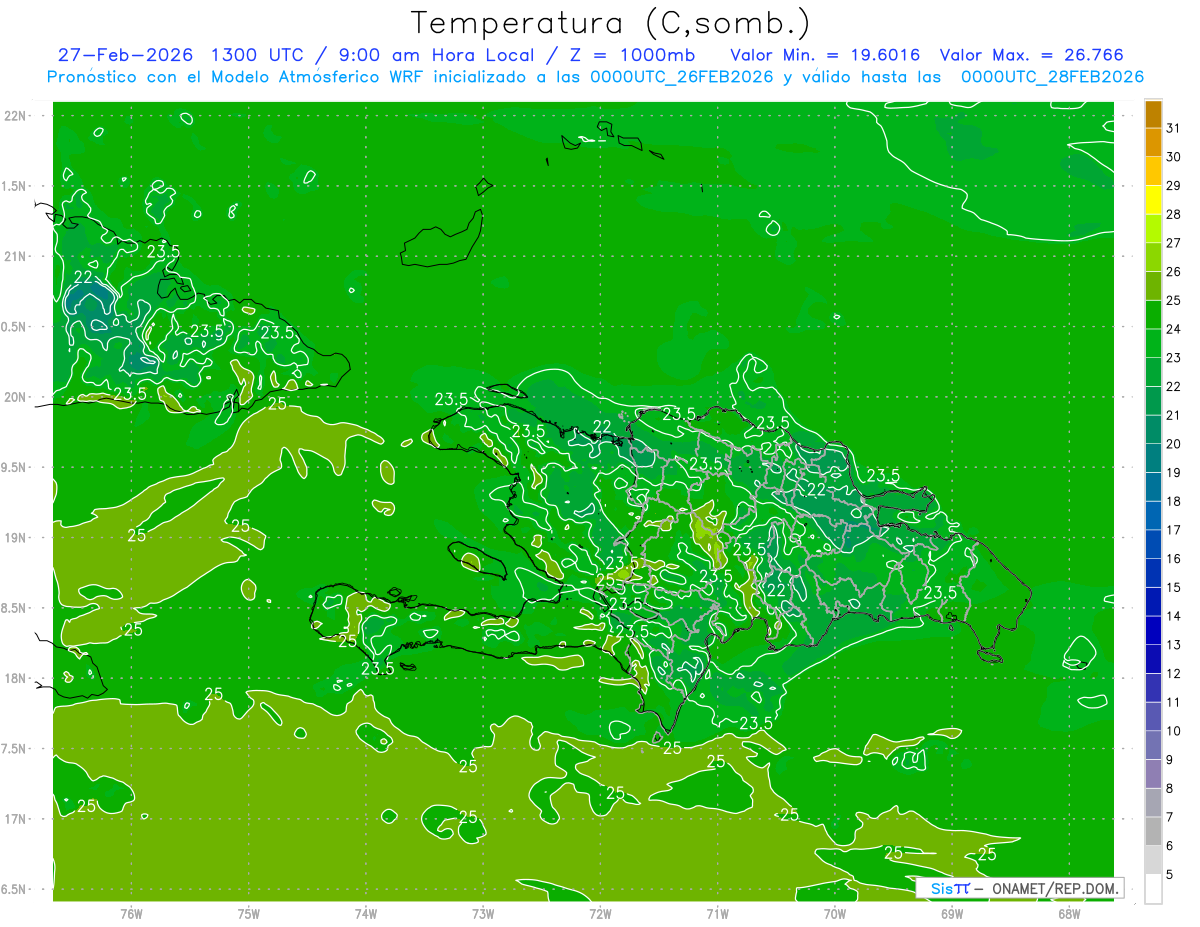Click the '17N' latitude axis label

click(x=17, y=818)
